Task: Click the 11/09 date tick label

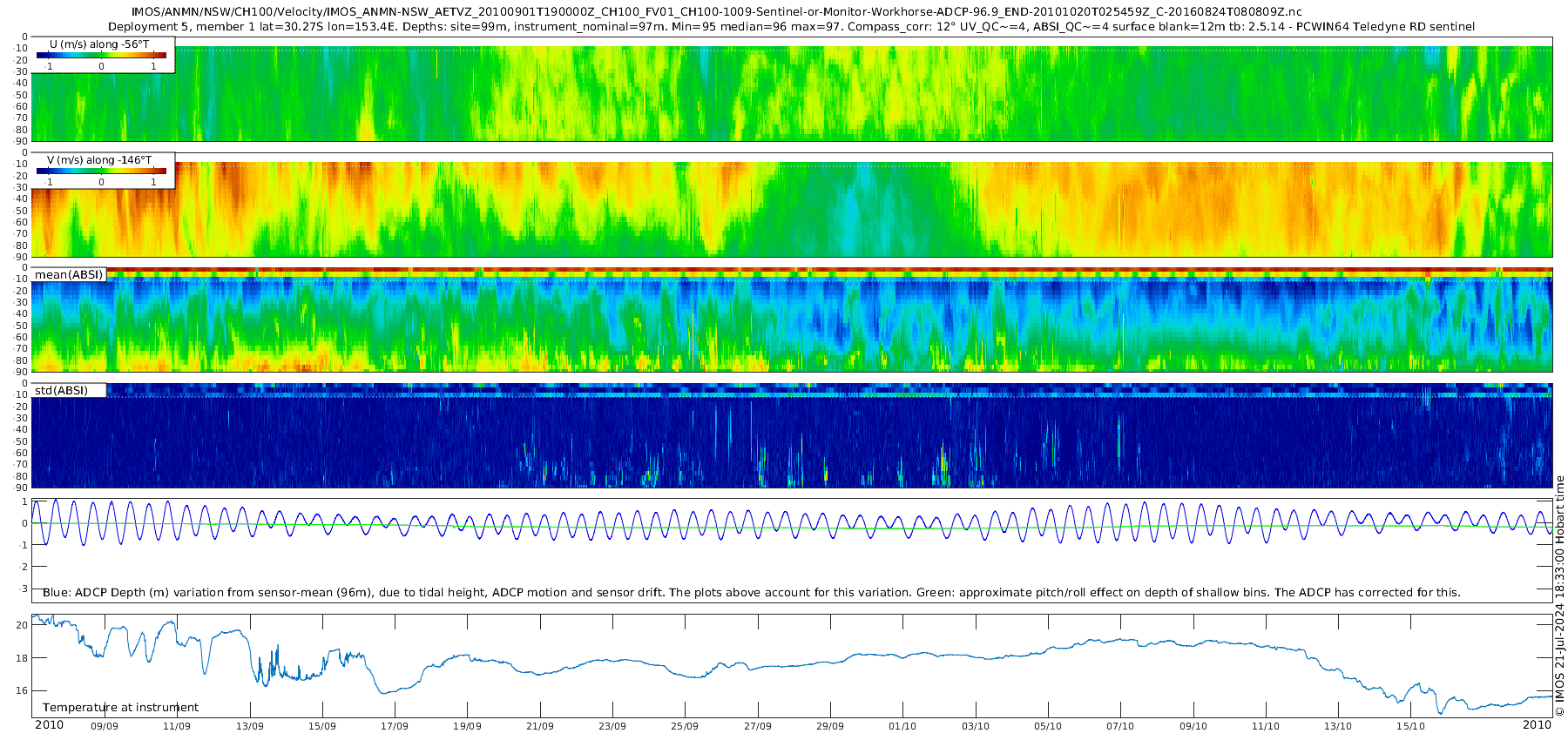Action: click(177, 726)
